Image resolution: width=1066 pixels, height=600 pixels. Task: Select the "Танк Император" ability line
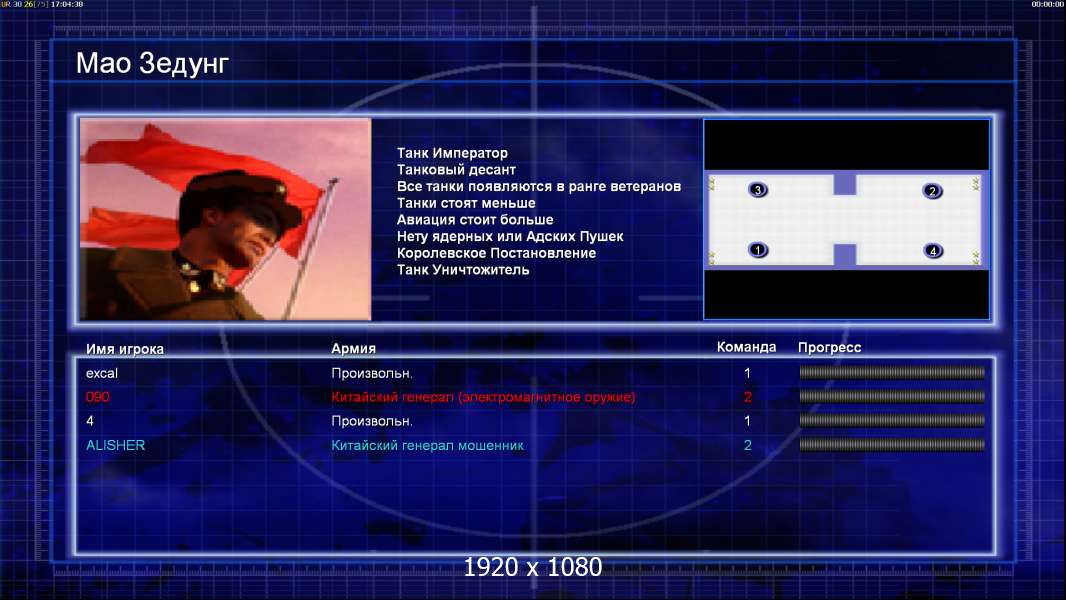tap(452, 153)
